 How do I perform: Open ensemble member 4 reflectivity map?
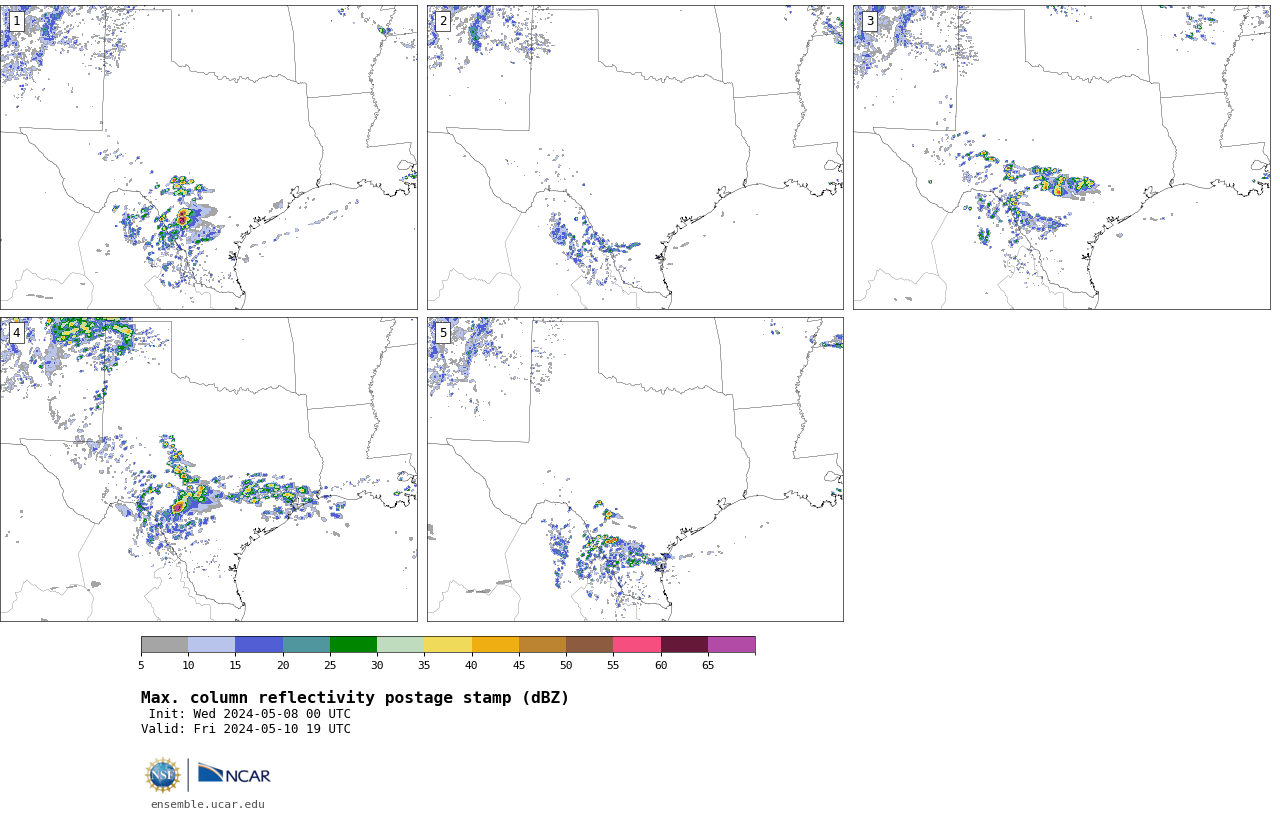point(208,469)
